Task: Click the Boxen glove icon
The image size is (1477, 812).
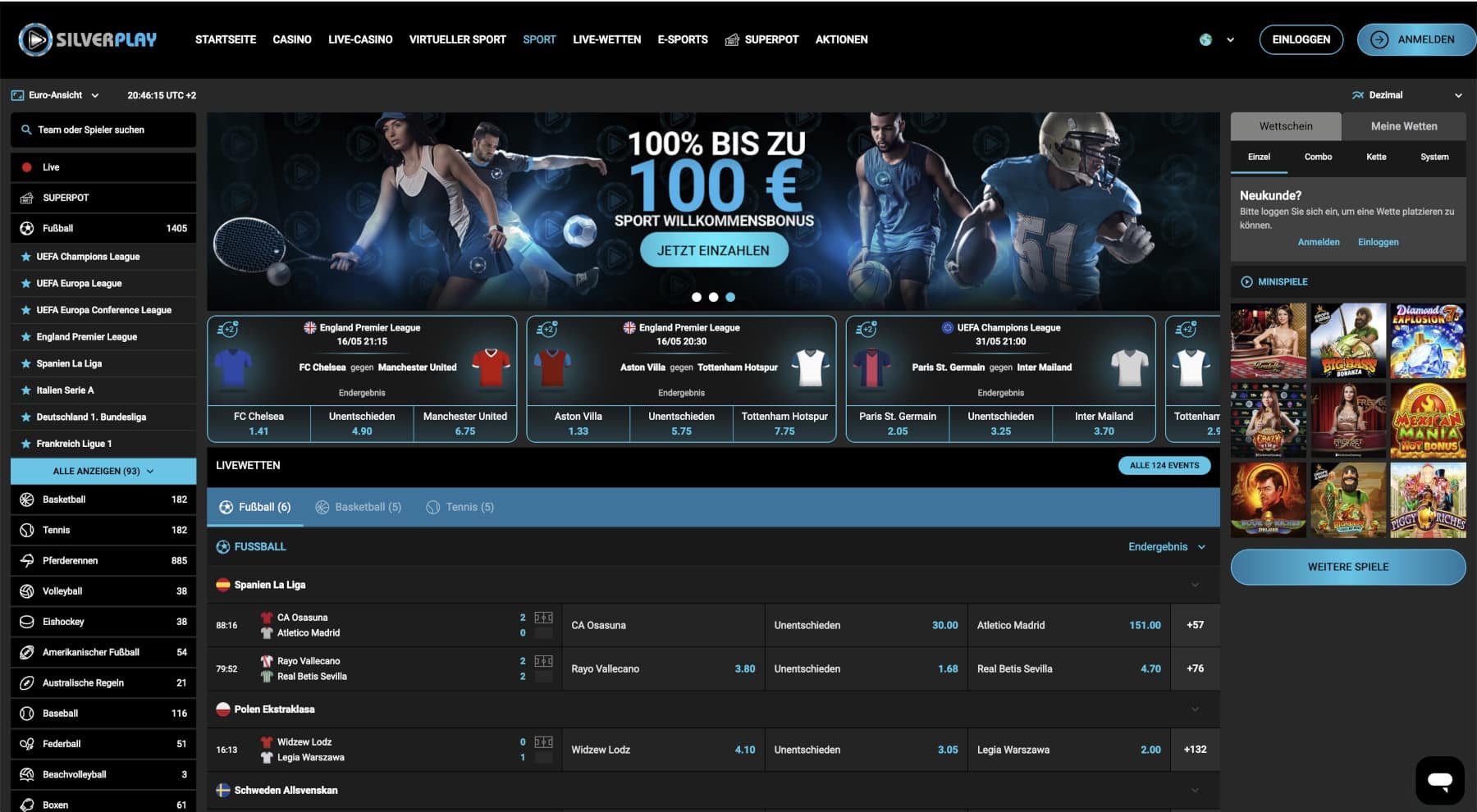Action: coord(27,805)
